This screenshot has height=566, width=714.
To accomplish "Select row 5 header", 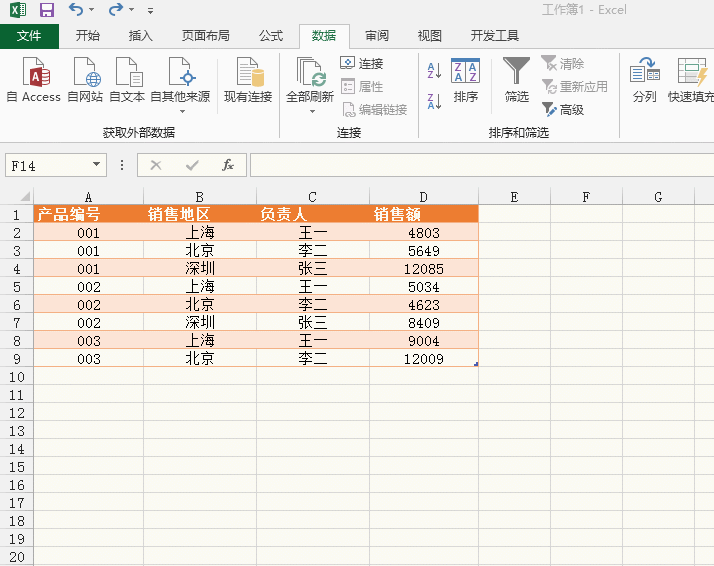I will (16, 287).
